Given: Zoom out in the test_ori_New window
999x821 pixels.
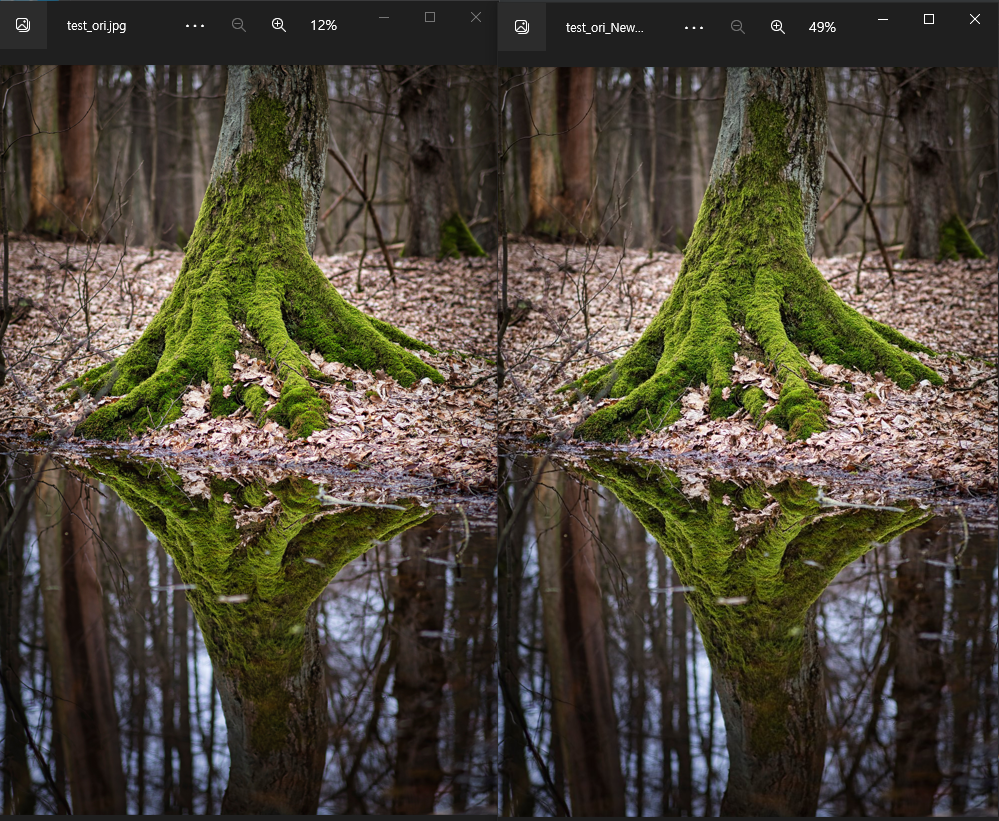Looking at the screenshot, I should click(x=738, y=27).
